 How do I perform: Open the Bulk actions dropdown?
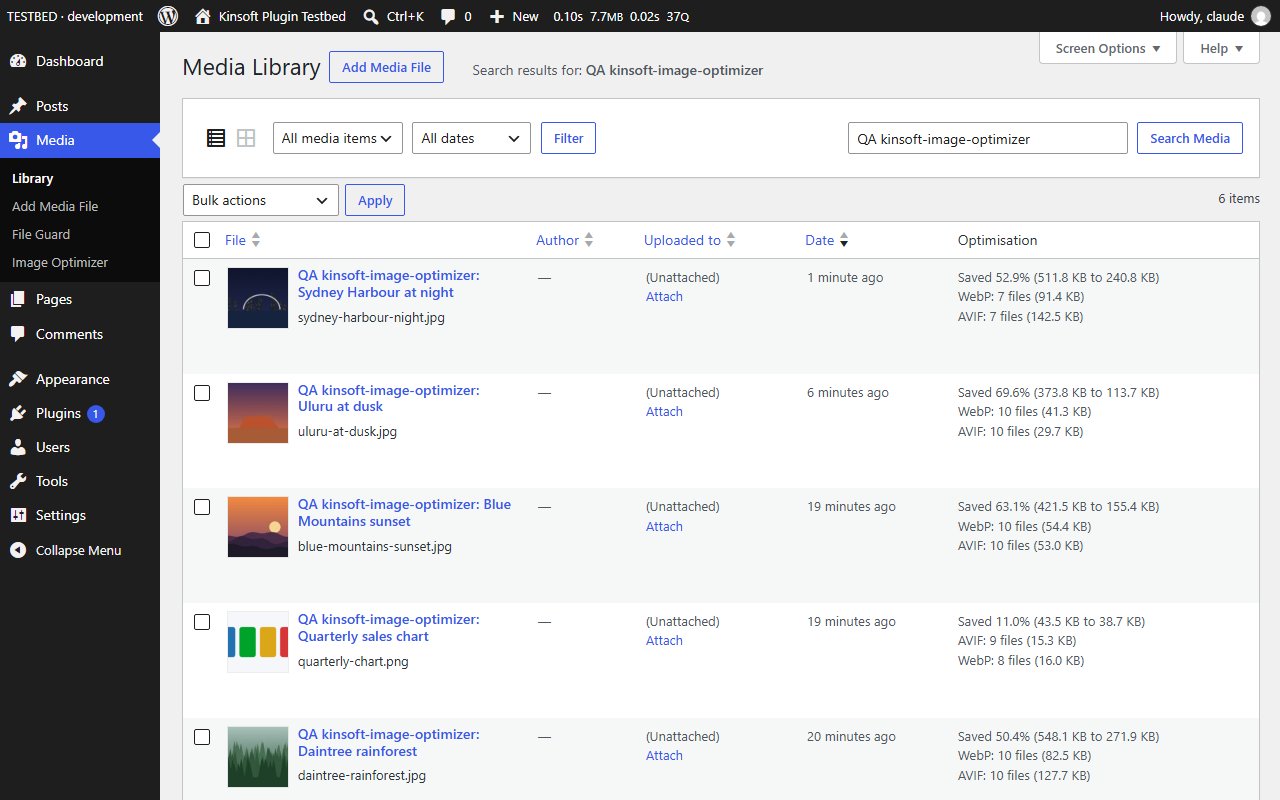coord(261,200)
